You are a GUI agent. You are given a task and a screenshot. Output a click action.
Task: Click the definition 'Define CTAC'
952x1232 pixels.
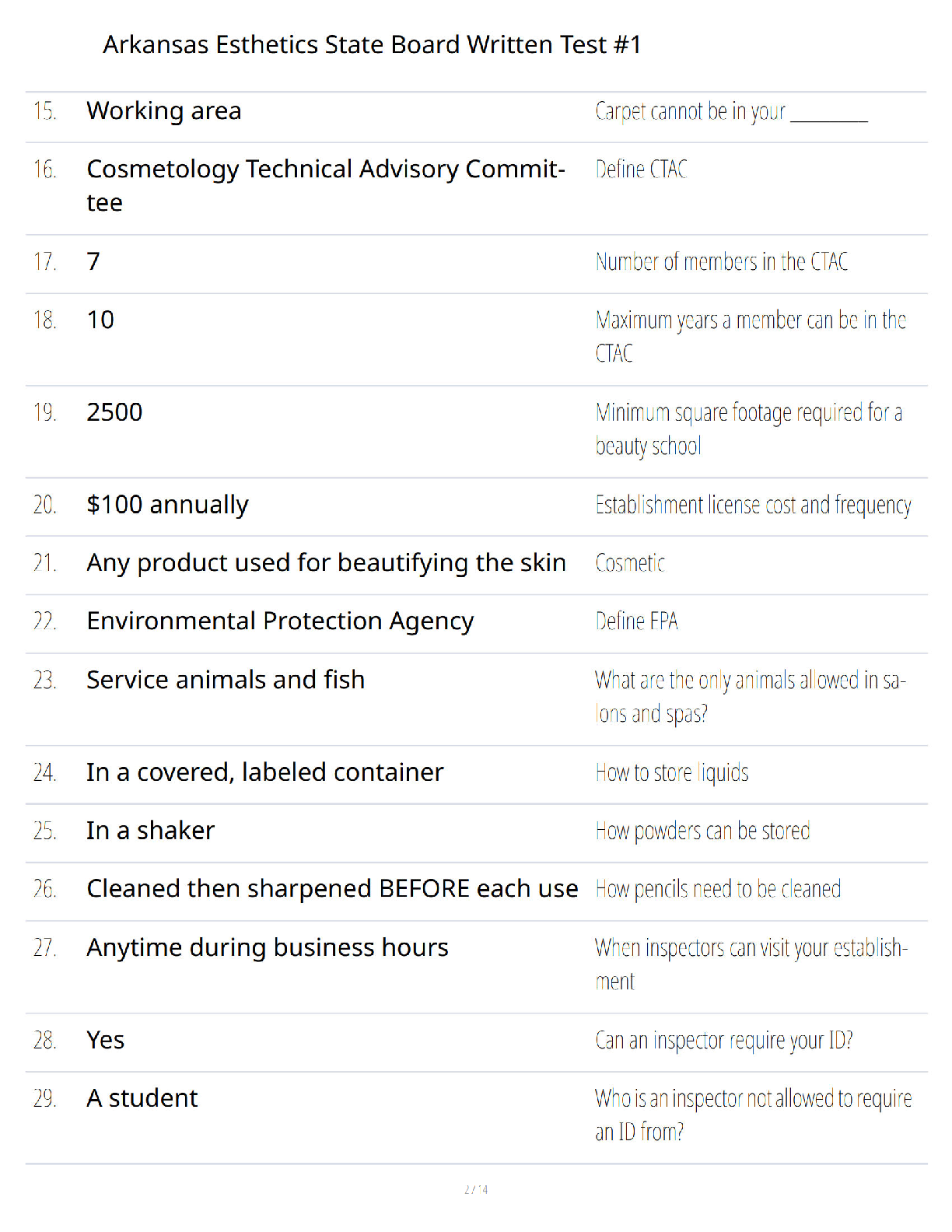(642, 170)
